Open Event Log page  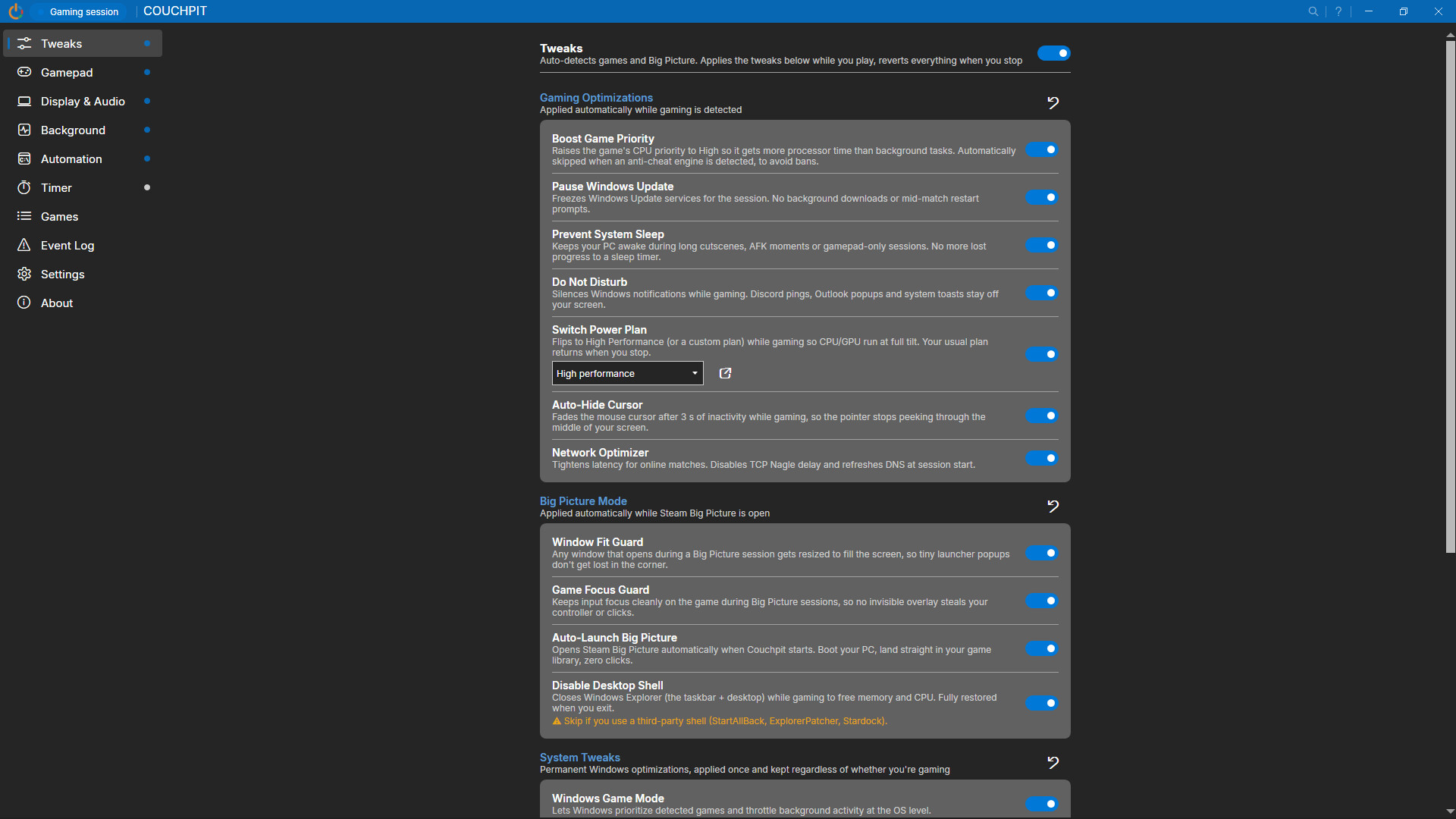83,245
